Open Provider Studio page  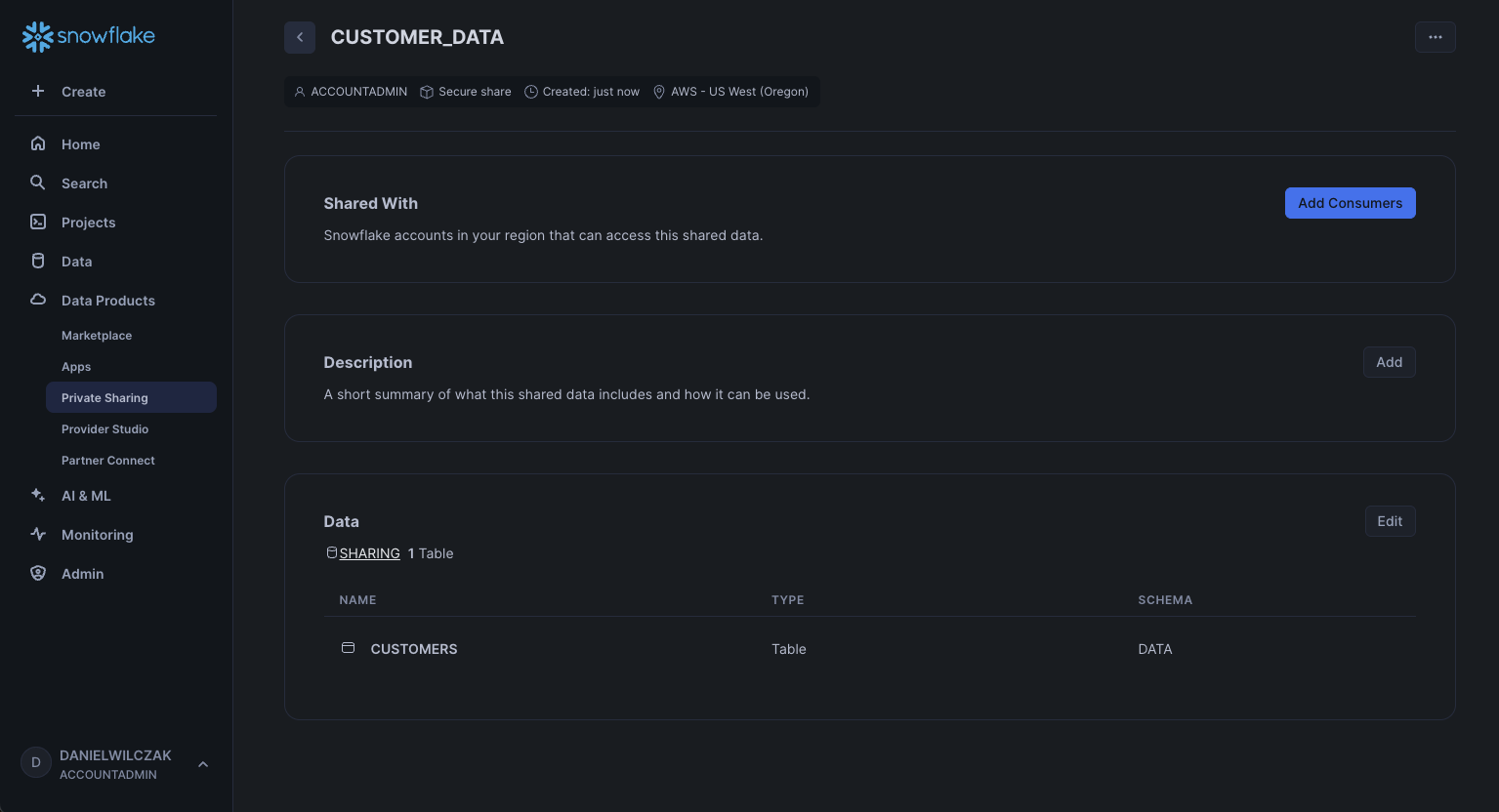click(x=104, y=429)
